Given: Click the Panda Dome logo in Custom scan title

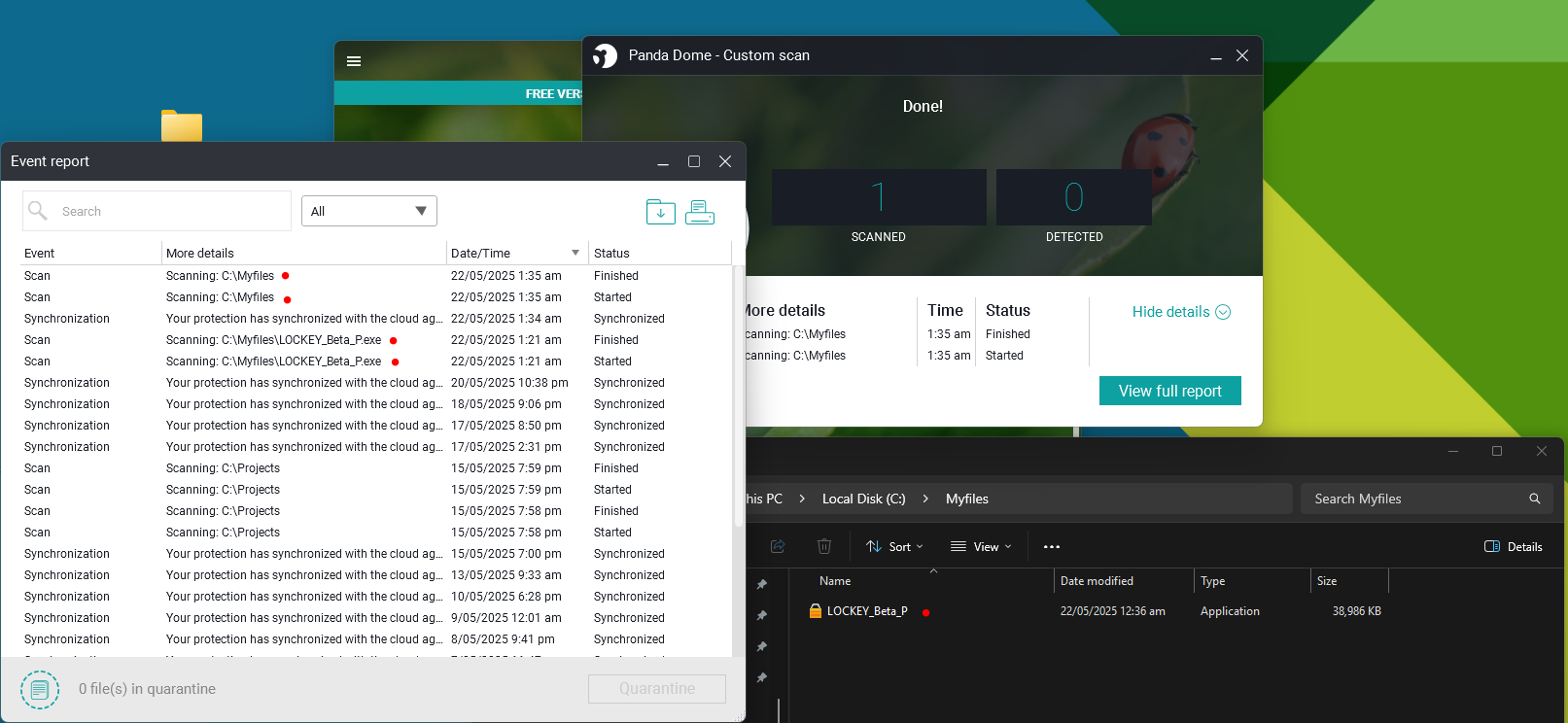Looking at the screenshot, I should tap(605, 55).
